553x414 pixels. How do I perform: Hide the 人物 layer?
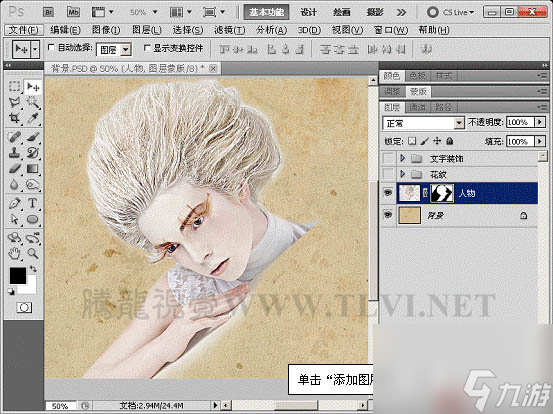click(x=388, y=193)
